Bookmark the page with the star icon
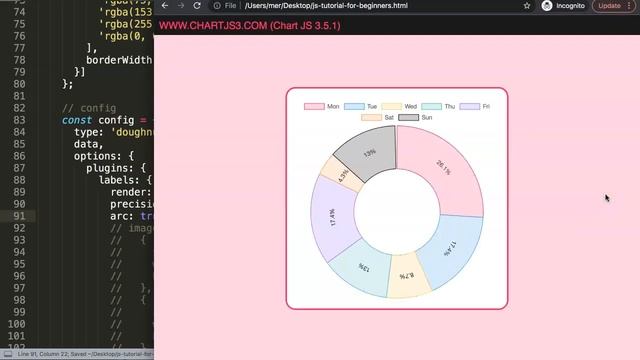The image size is (640, 360). [527, 6]
